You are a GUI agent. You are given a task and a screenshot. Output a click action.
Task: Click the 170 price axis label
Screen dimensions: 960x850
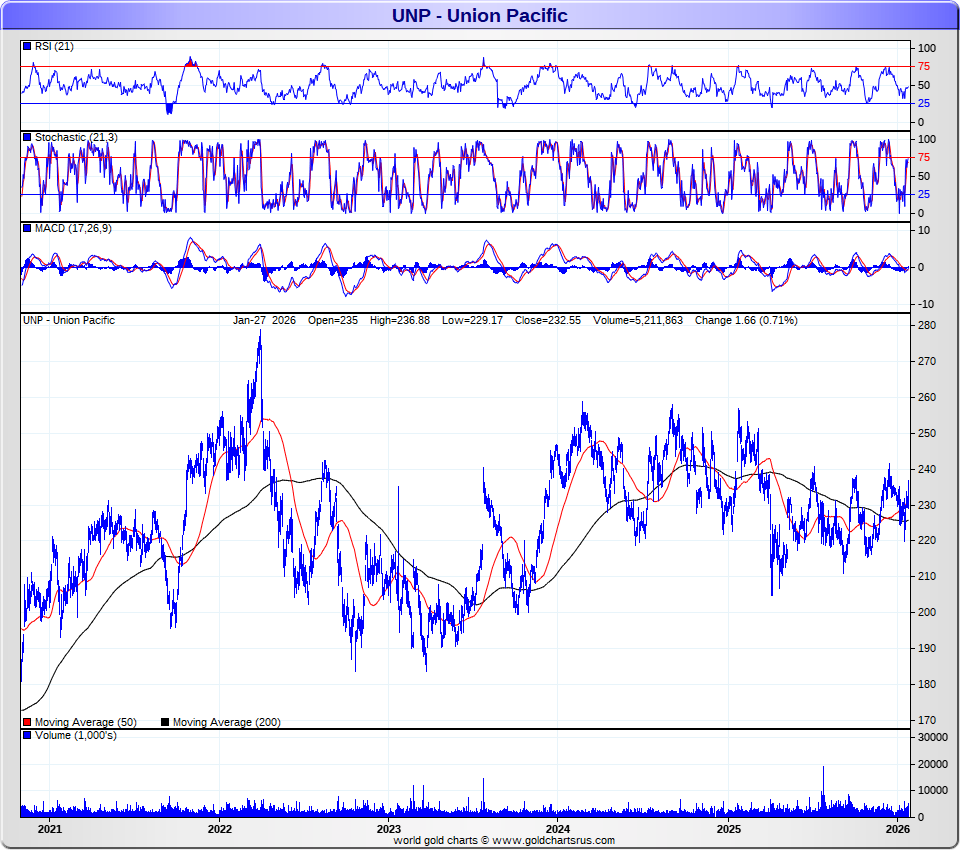(927, 720)
